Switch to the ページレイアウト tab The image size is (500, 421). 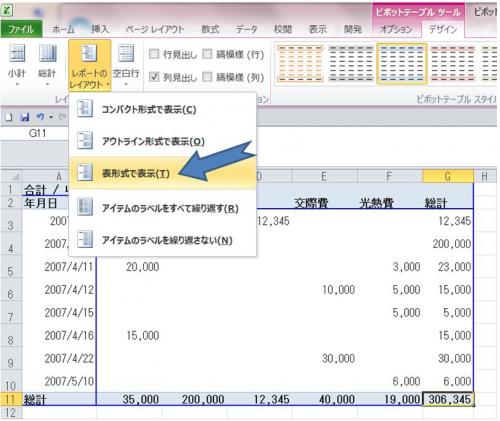pyautogui.click(x=155, y=29)
